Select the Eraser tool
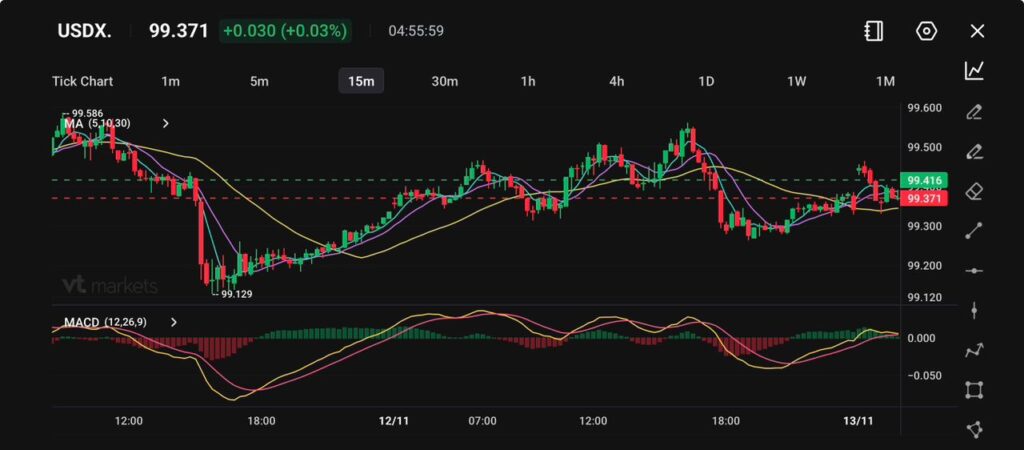The height and width of the screenshot is (450, 1024). coord(974,191)
